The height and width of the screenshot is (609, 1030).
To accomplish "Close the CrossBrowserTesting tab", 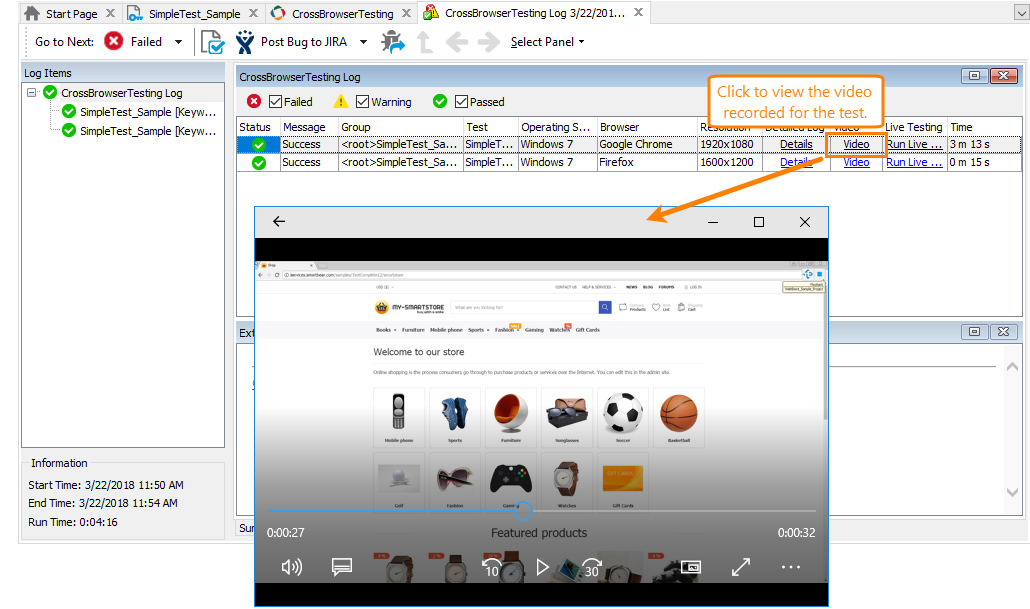I will (407, 13).
